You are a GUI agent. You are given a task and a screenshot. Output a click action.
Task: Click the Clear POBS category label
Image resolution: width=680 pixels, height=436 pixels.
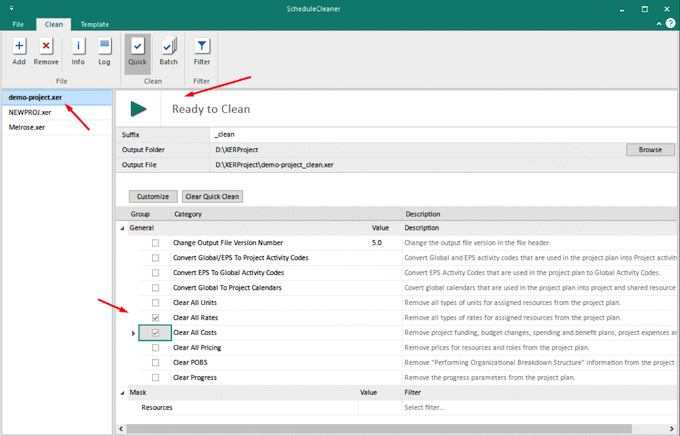pyautogui.click(x=190, y=363)
